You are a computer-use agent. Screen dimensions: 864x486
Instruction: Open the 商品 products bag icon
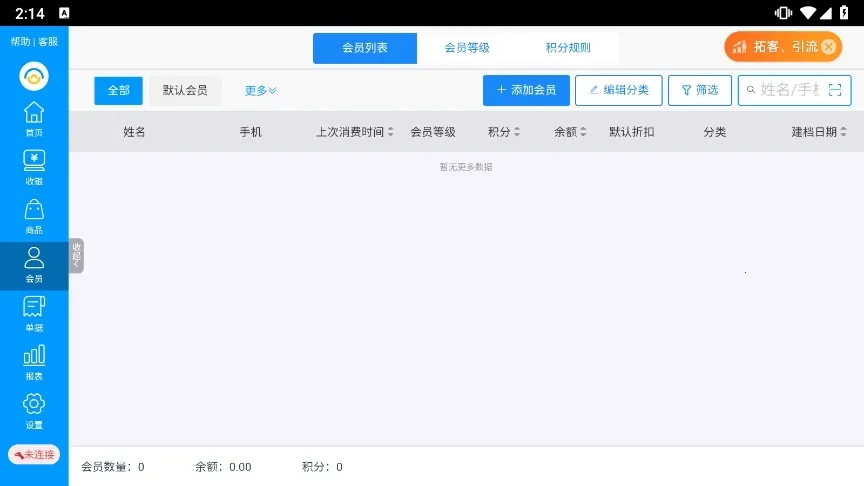pyautogui.click(x=34, y=216)
